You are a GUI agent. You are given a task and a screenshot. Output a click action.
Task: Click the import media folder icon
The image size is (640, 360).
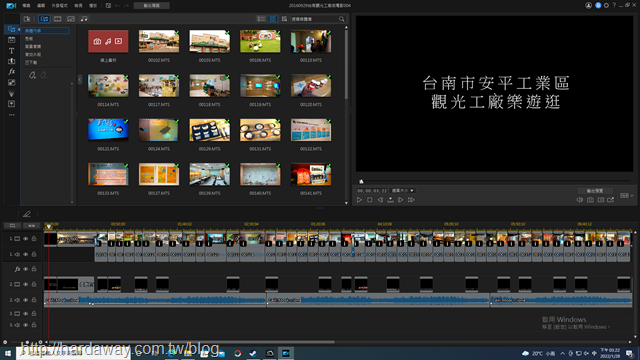(27, 19)
